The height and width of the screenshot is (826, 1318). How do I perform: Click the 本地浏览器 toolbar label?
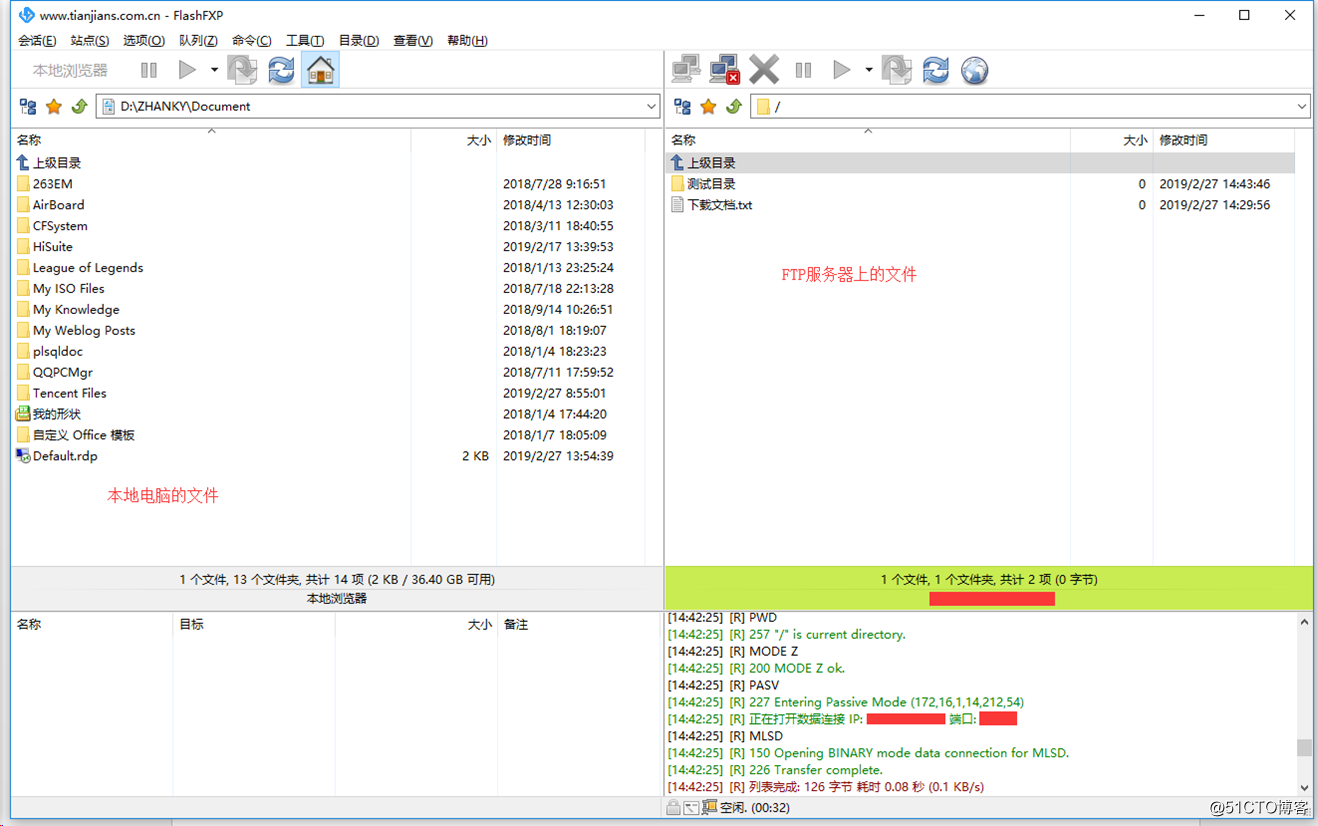tap(70, 70)
